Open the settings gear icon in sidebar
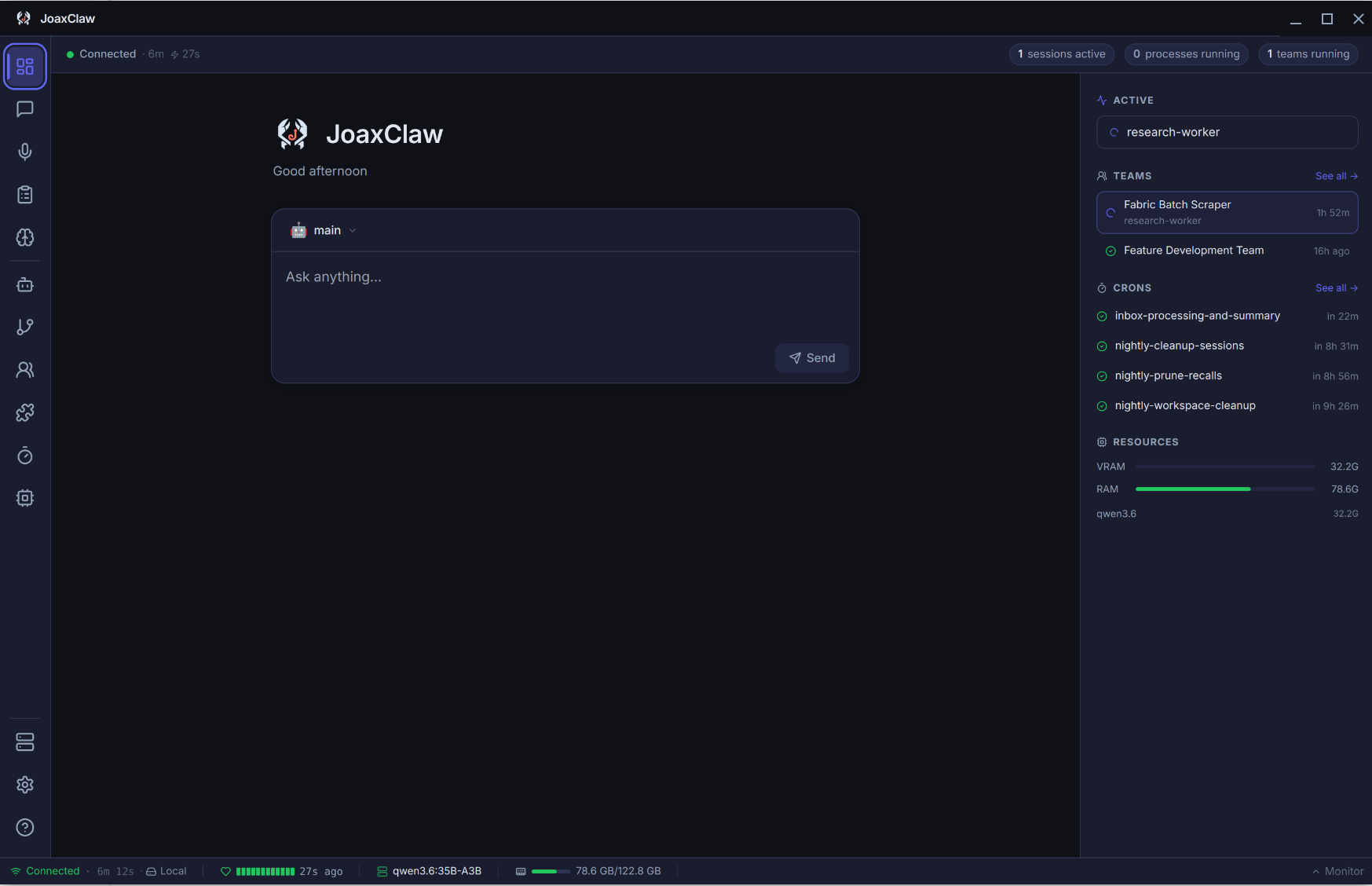Image resolution: width=1372 pixels, height=886 pixels. click(x=25, y=785)
